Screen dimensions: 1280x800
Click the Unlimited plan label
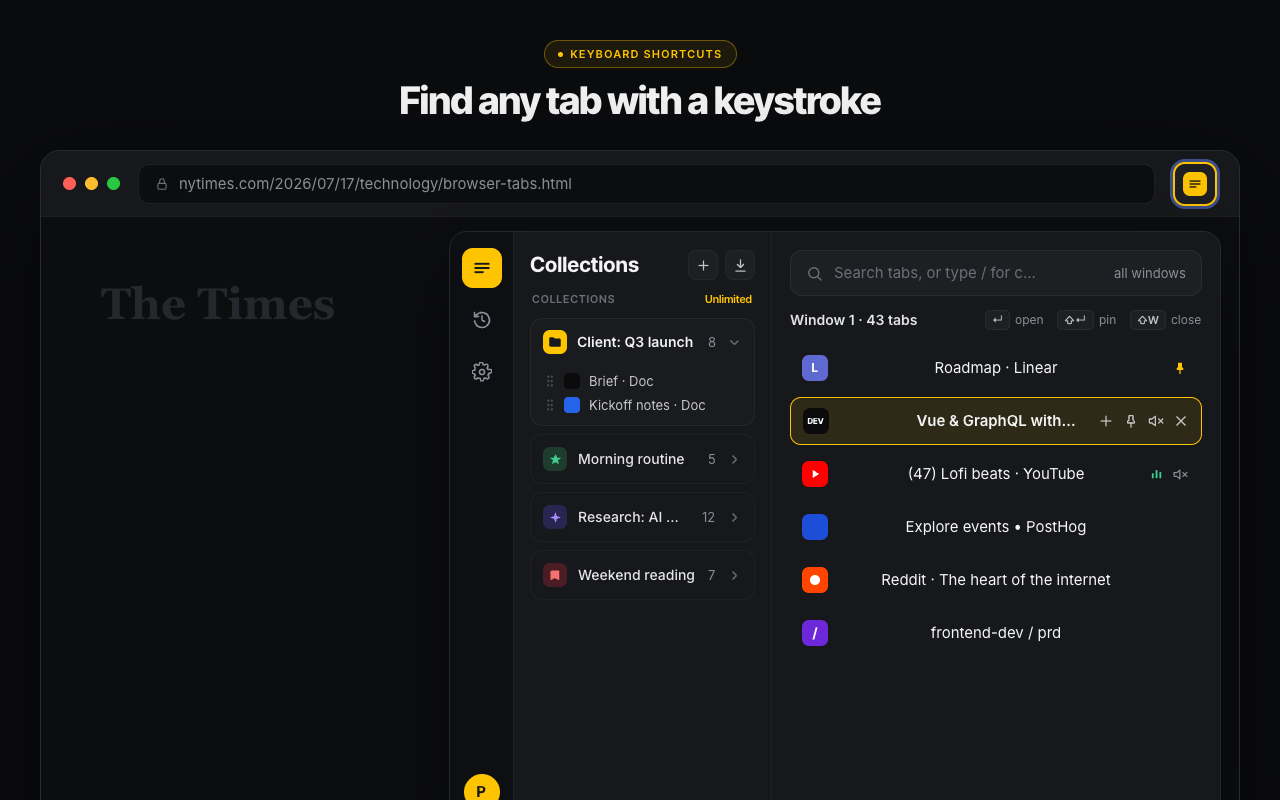point(728,299)
